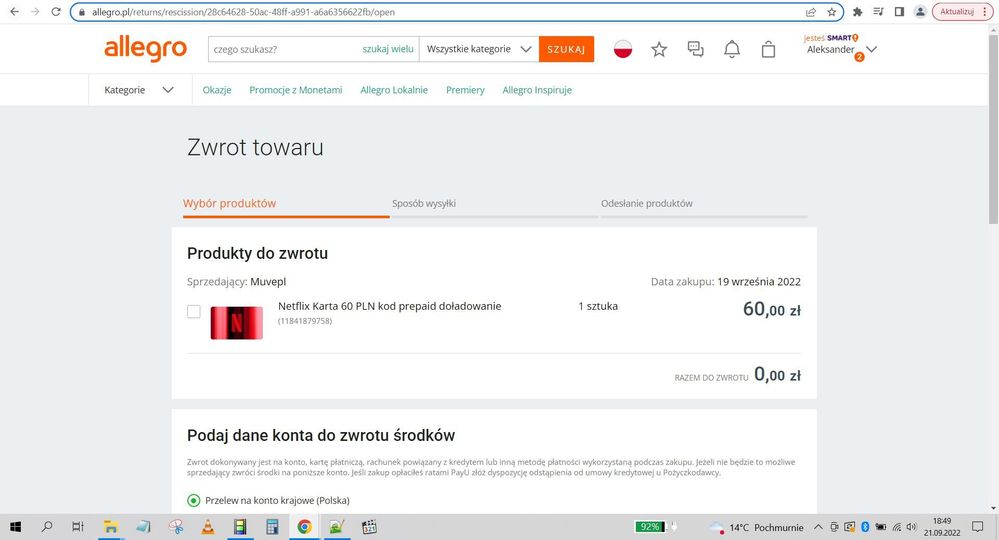Screen dimensions: 999x540
Task: Click the Polish flag language icon
Action: coord(623,49)
